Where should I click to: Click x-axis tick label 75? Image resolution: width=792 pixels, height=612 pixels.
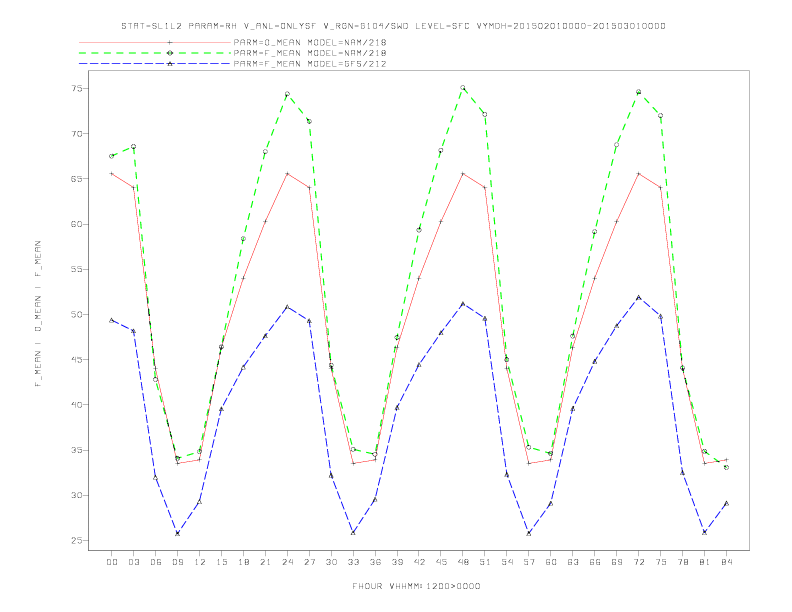[x=661, y=562]
